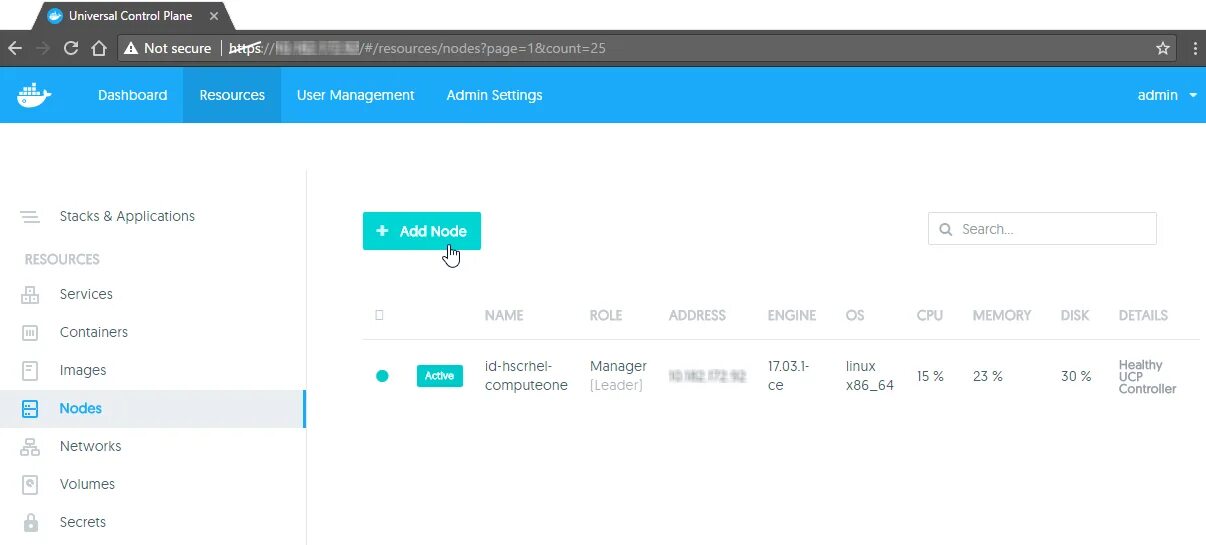Open Stacks & Applications link
The image size is (1206, 545).
point(127,216)
